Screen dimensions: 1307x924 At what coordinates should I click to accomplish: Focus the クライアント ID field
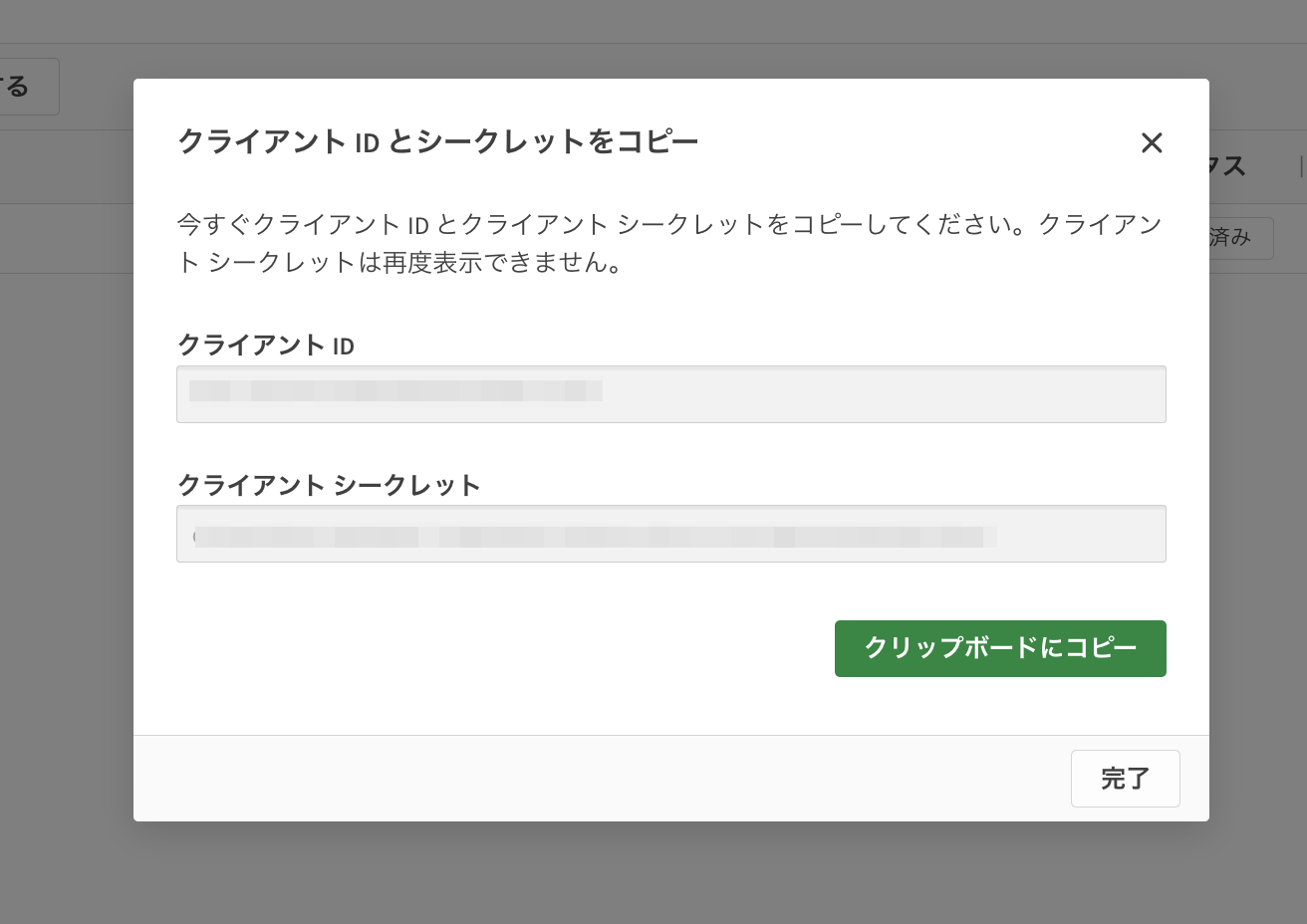point(877,394)
